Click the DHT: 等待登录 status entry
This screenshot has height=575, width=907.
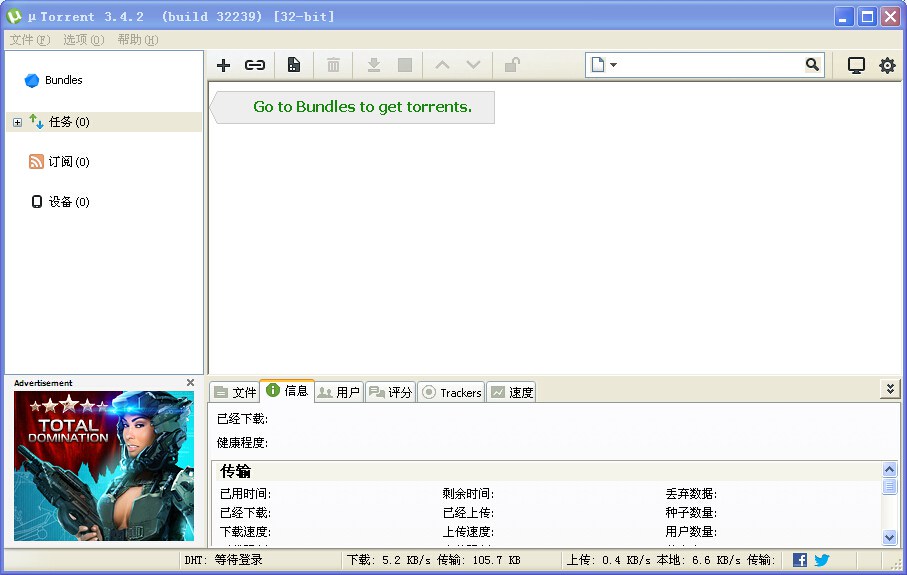pyautogui.click(x=223, y=560)
